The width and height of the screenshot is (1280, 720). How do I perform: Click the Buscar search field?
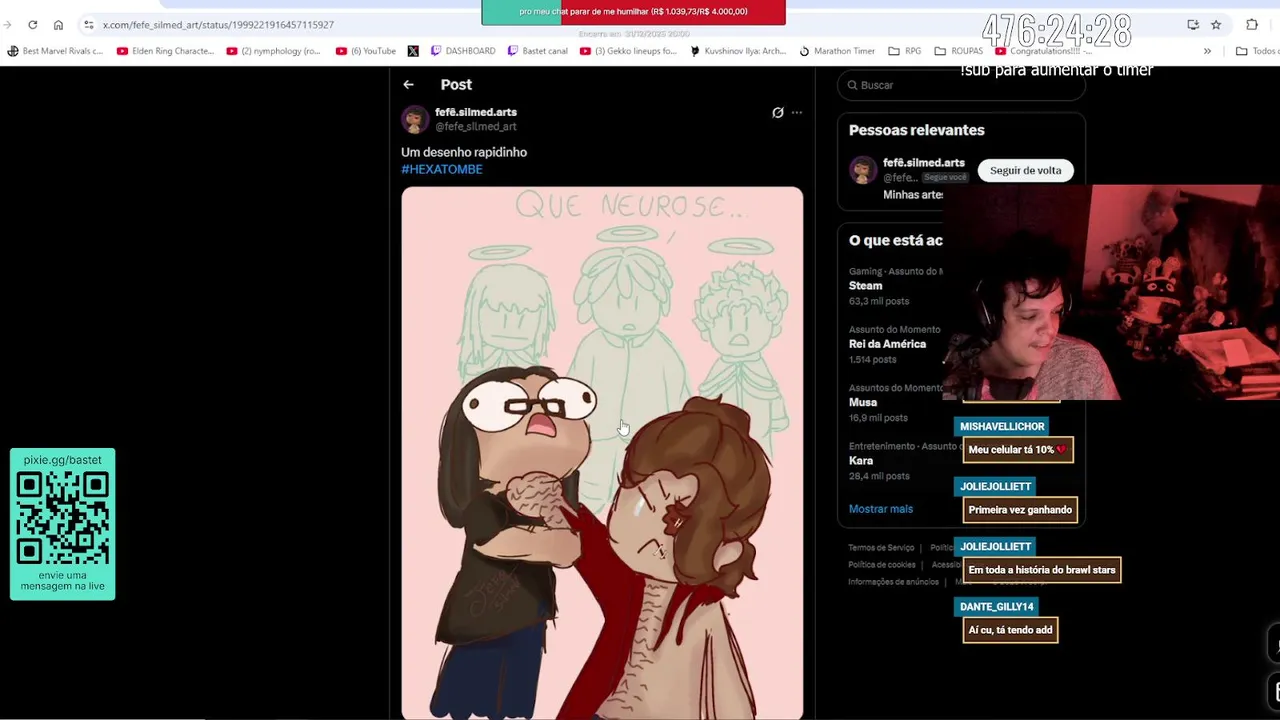click(x=961, y=85)
